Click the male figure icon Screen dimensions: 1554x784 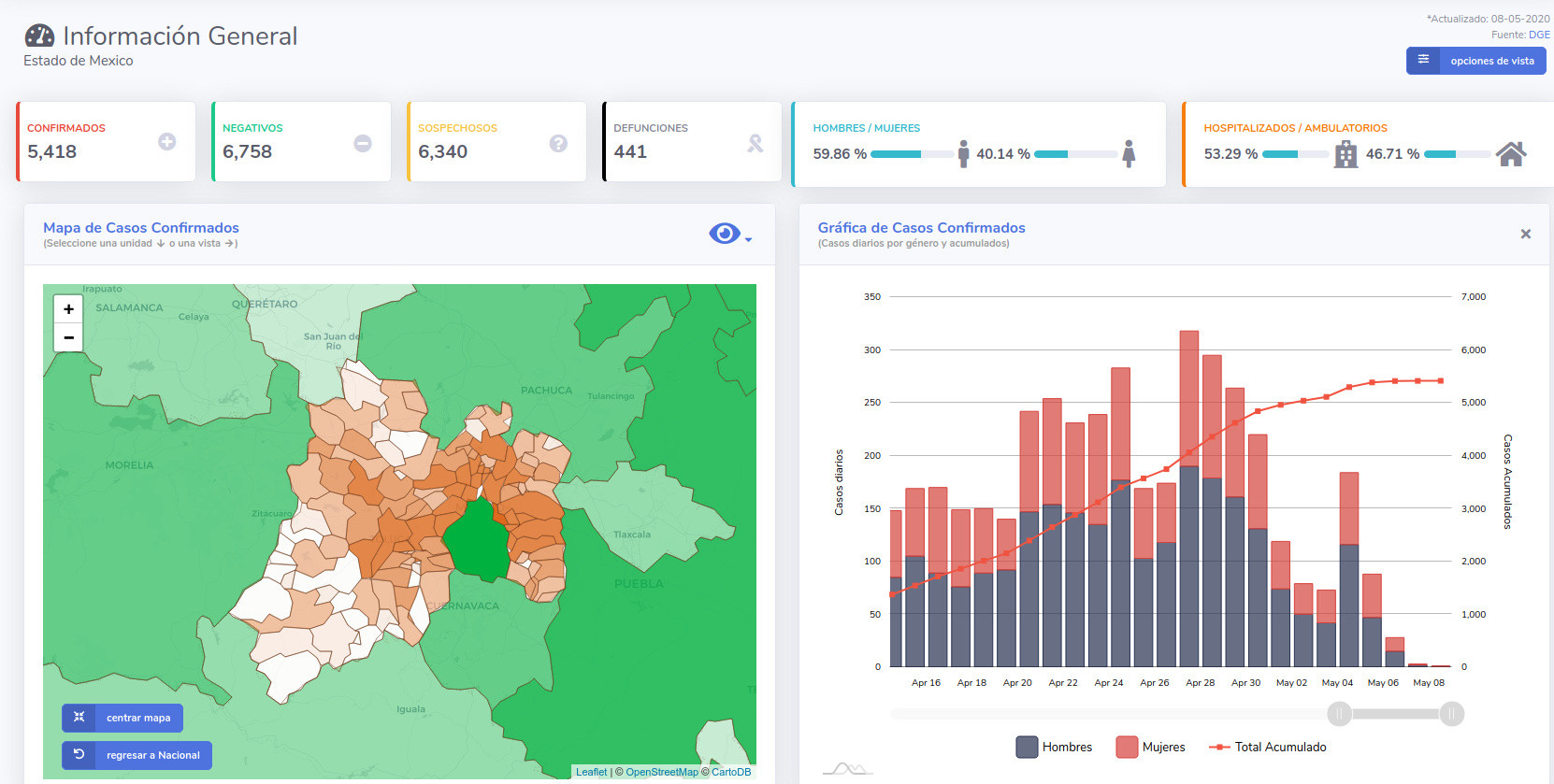[963, 154]
